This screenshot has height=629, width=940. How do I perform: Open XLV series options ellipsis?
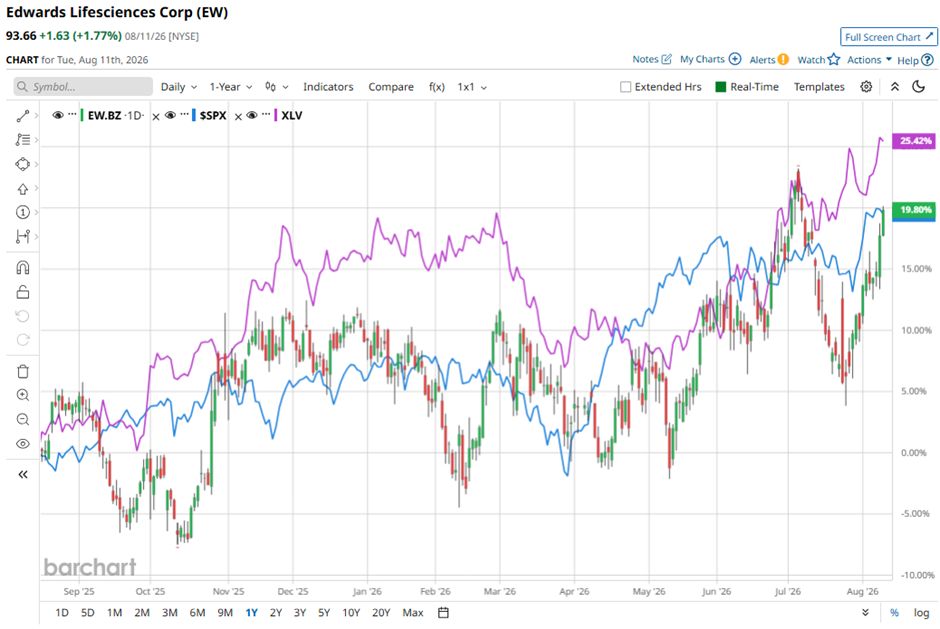click(266, 115)
